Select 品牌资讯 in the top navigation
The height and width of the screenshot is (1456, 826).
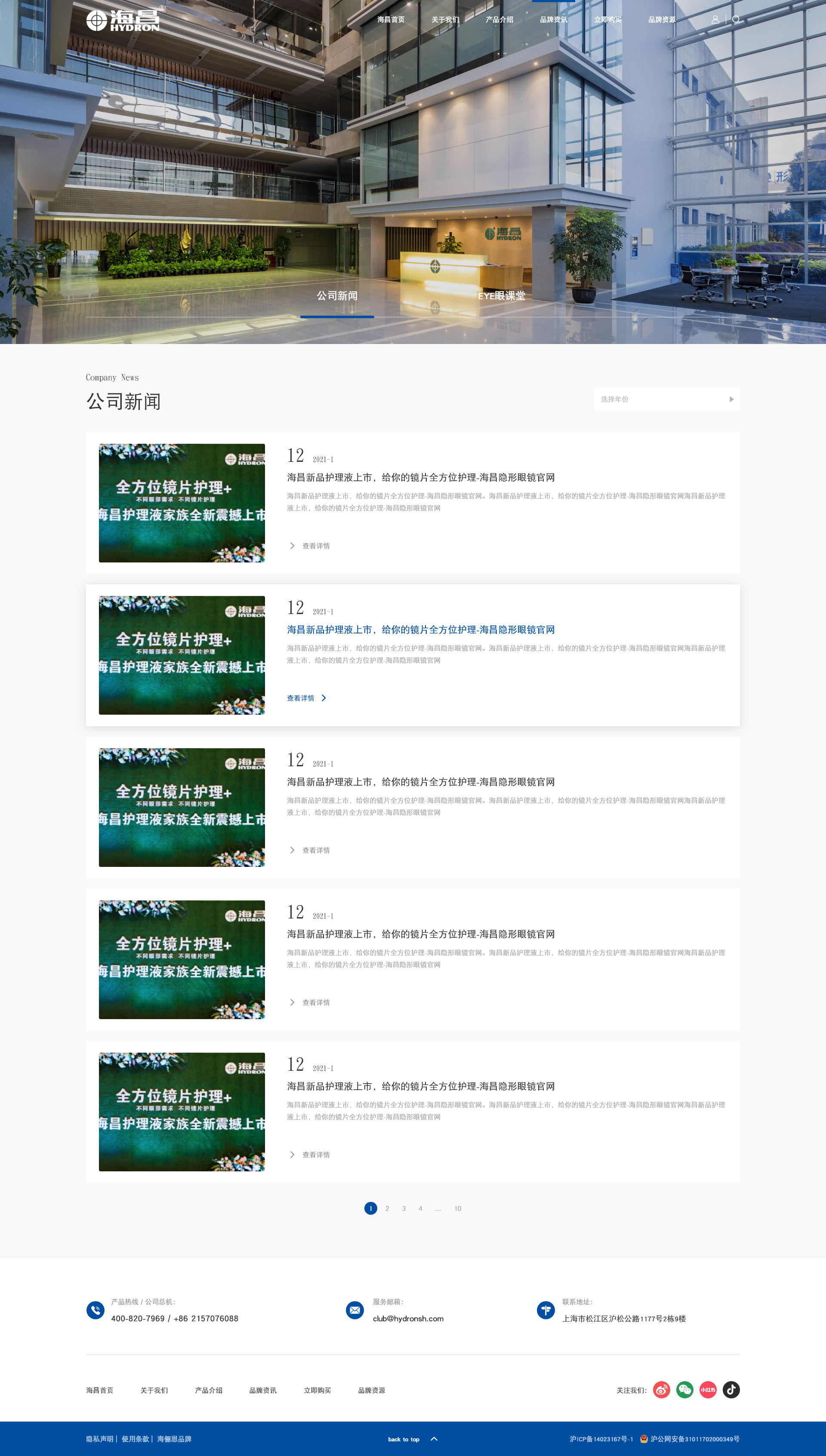pos(553,19)
